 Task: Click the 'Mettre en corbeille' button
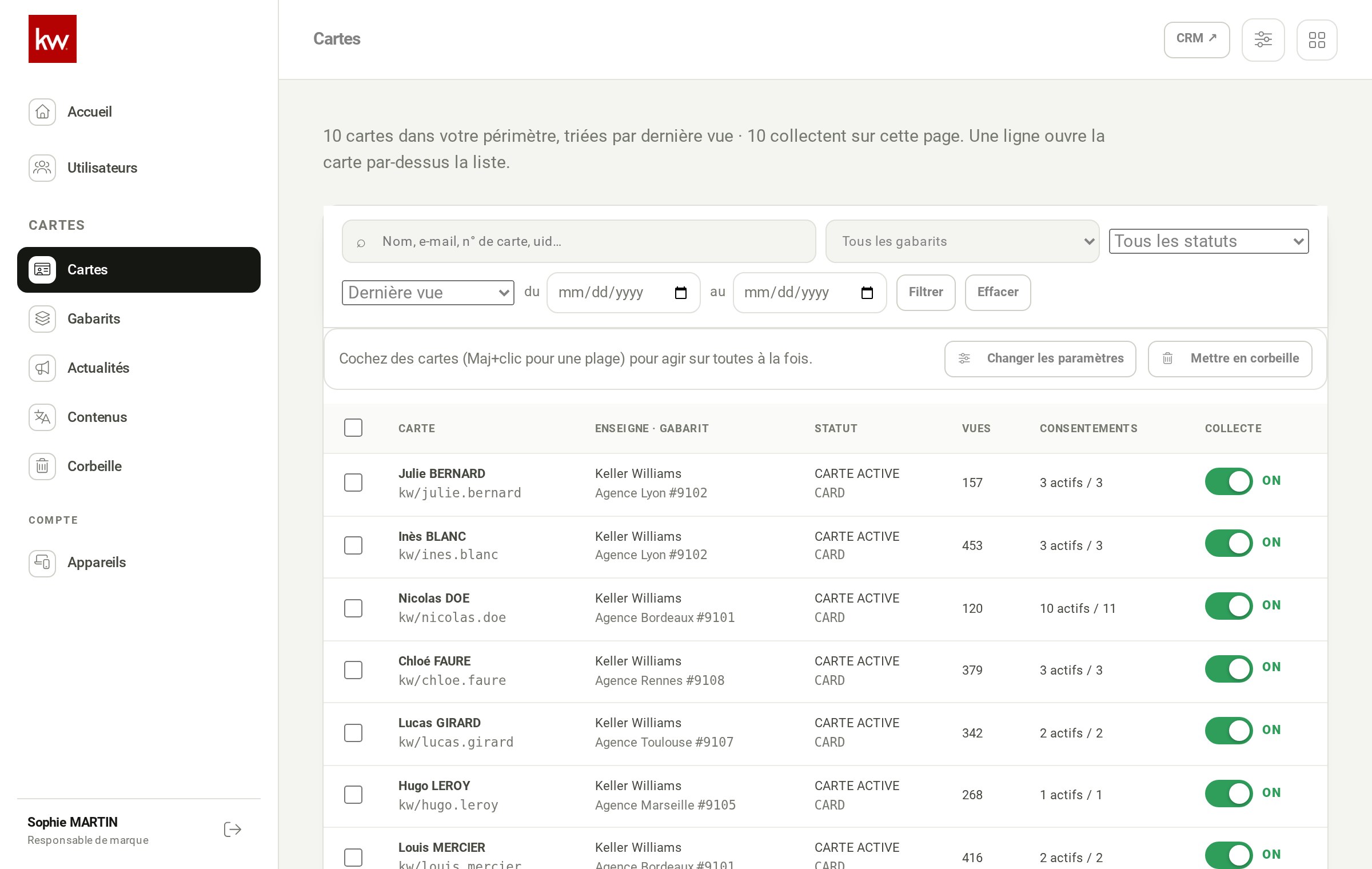point(1230,358)
